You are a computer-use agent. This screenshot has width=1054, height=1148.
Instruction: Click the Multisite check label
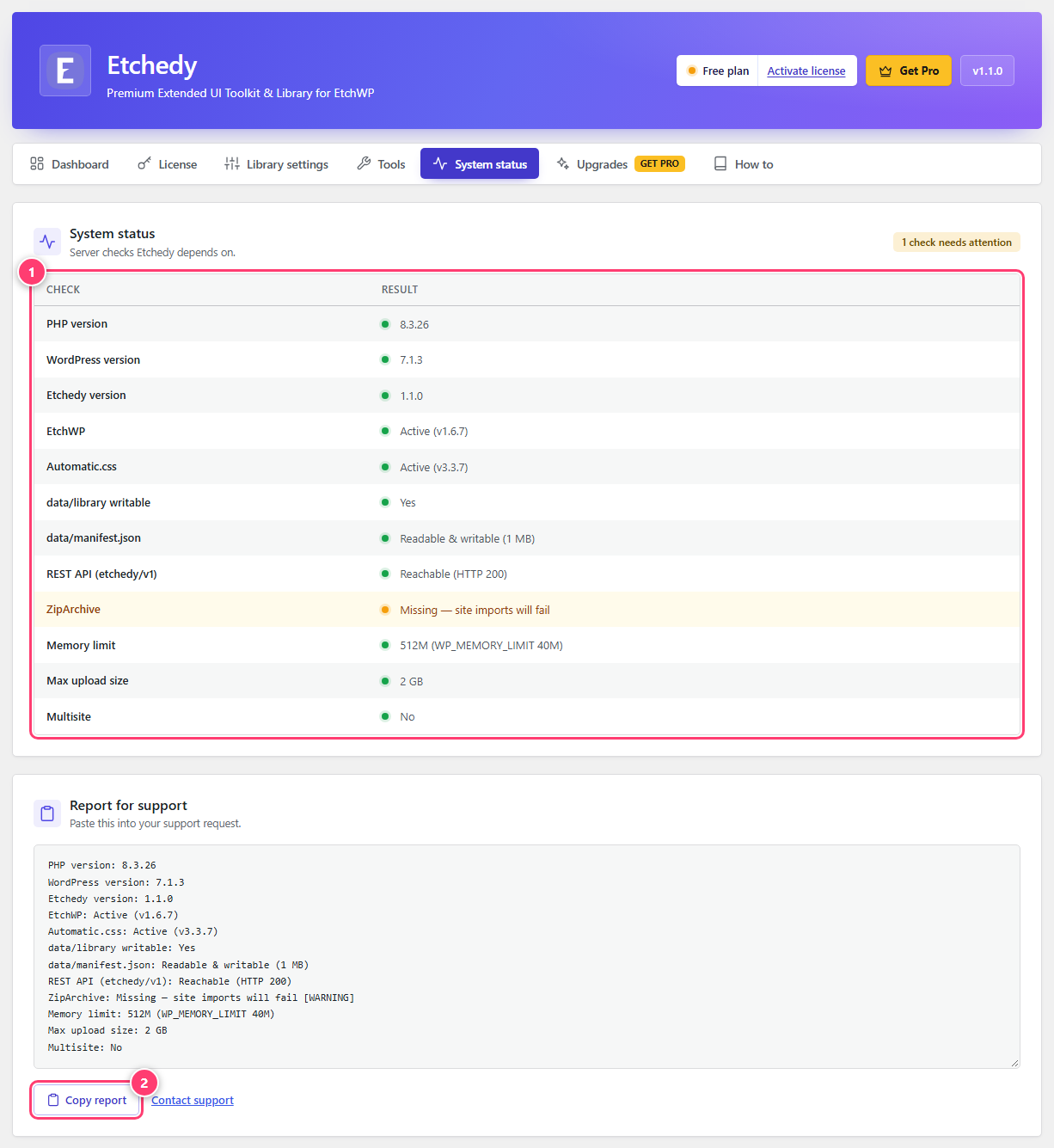pyautogui.click(x=69, y=716)
